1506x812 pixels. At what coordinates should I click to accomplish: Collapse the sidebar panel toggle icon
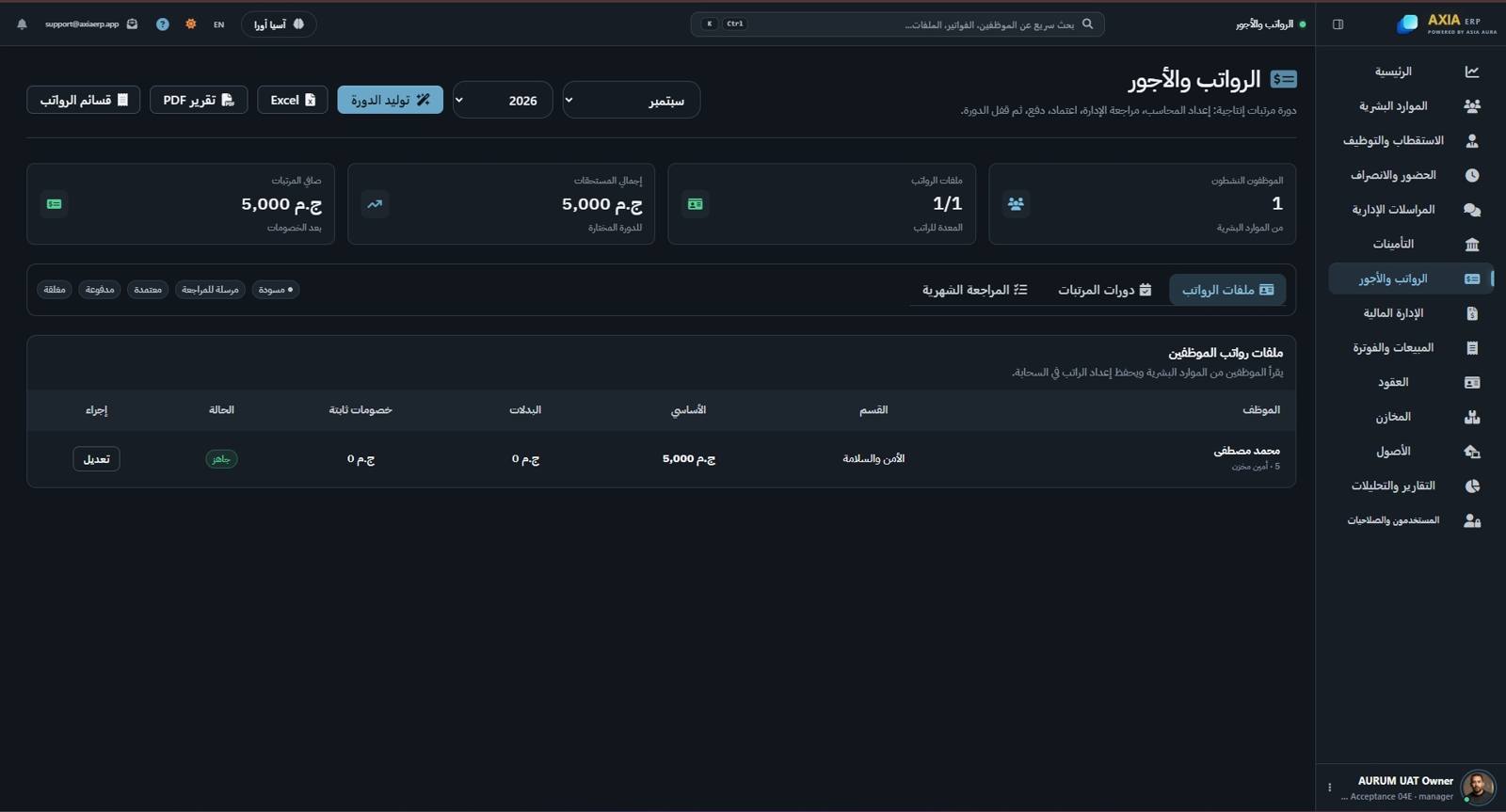[1338, 24]
